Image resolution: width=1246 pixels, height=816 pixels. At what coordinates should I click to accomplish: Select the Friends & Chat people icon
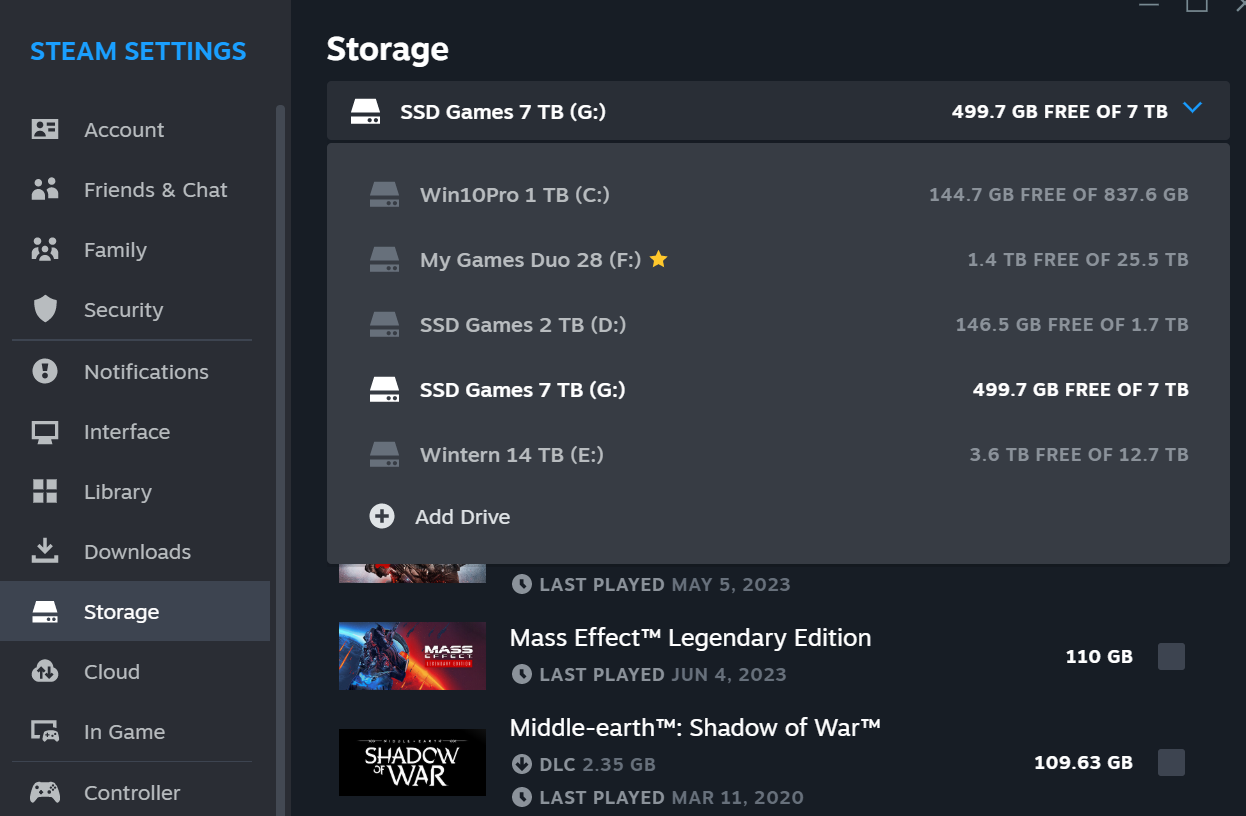pyautogui.click(x=45, y=190)
